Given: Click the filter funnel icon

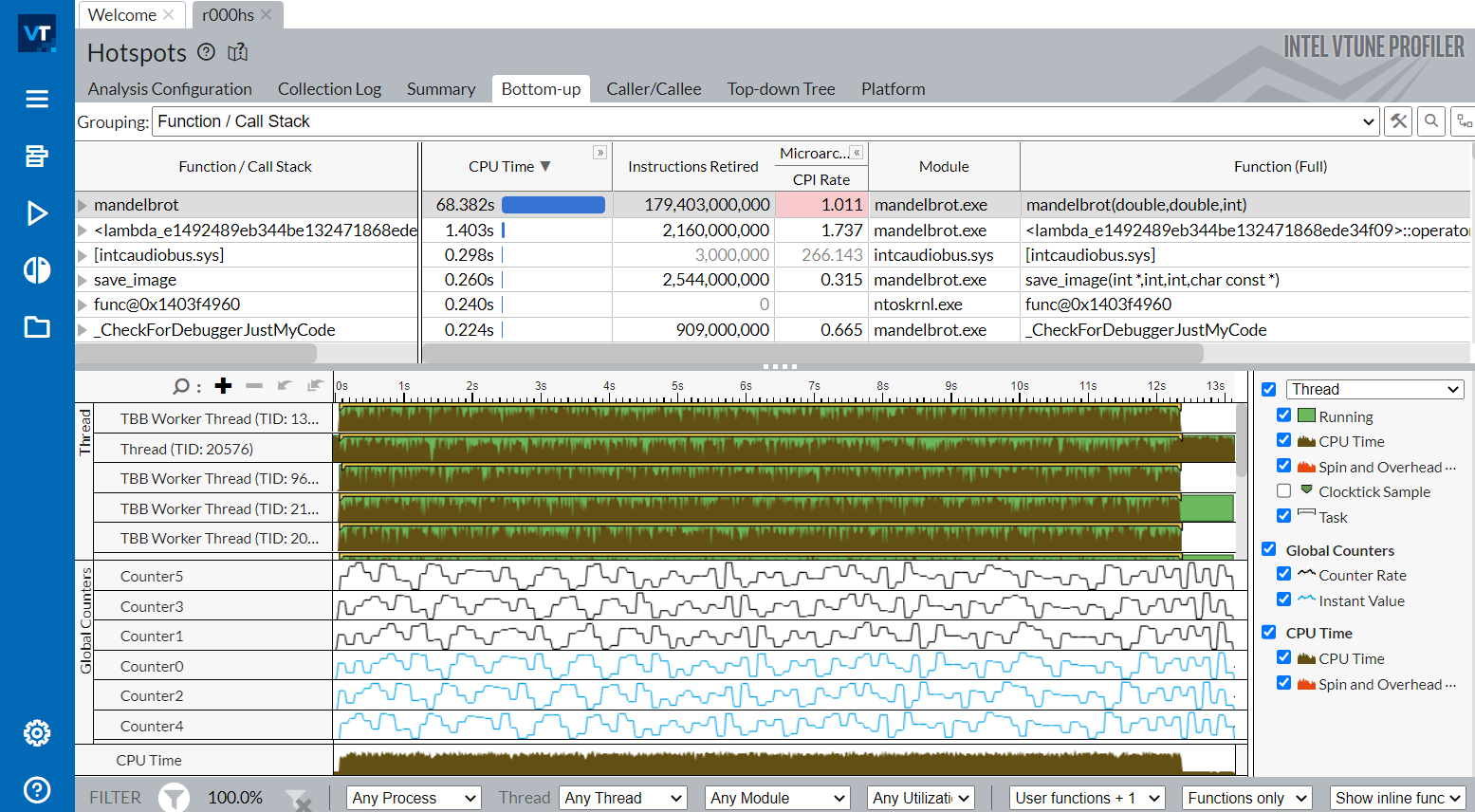Looking at the screenshot, I should click(174, 798).
